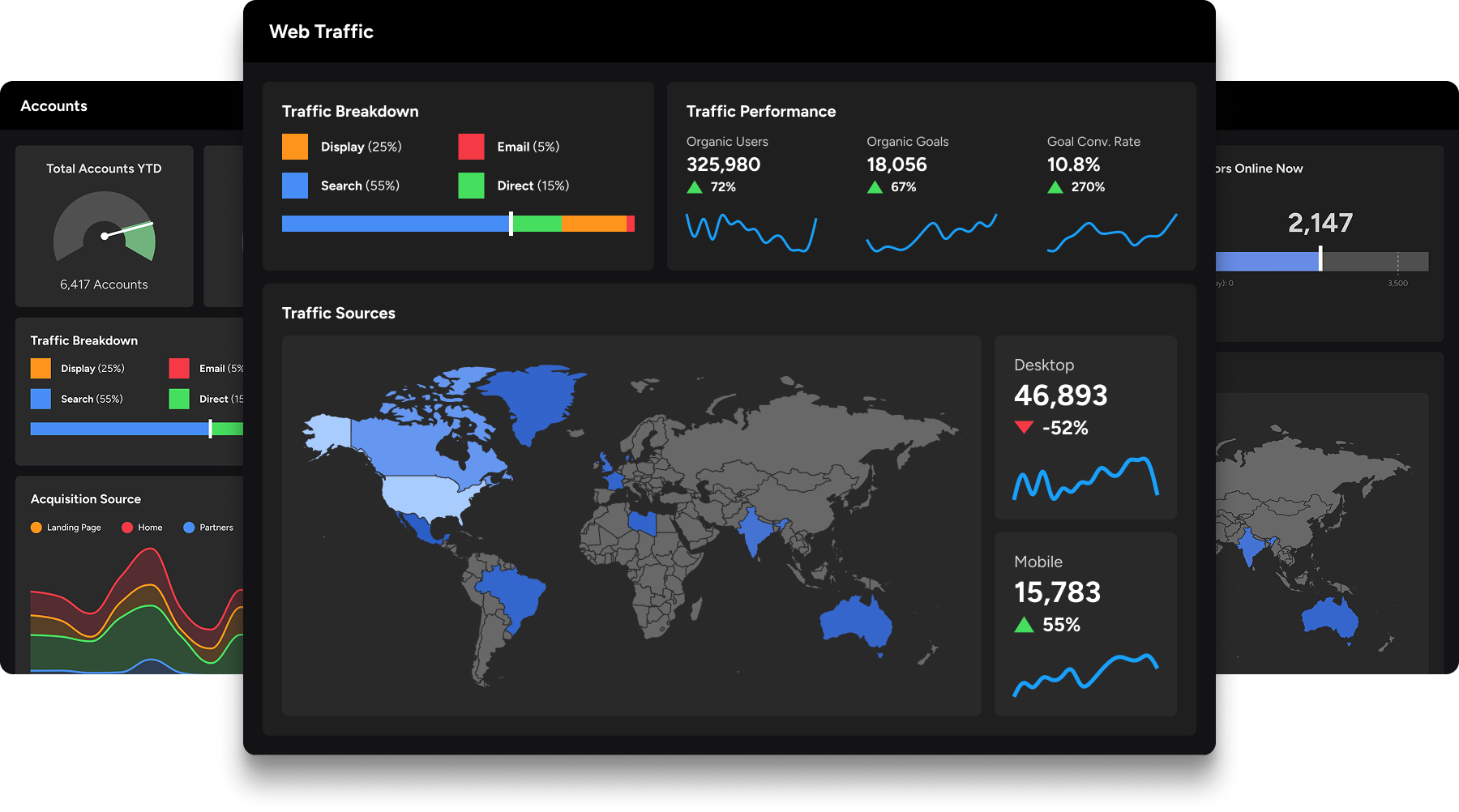Click red down triangle beside Desktop -52%
Image resolution: width=1459 pixels, height=812 pixels.
point(1024,427)
